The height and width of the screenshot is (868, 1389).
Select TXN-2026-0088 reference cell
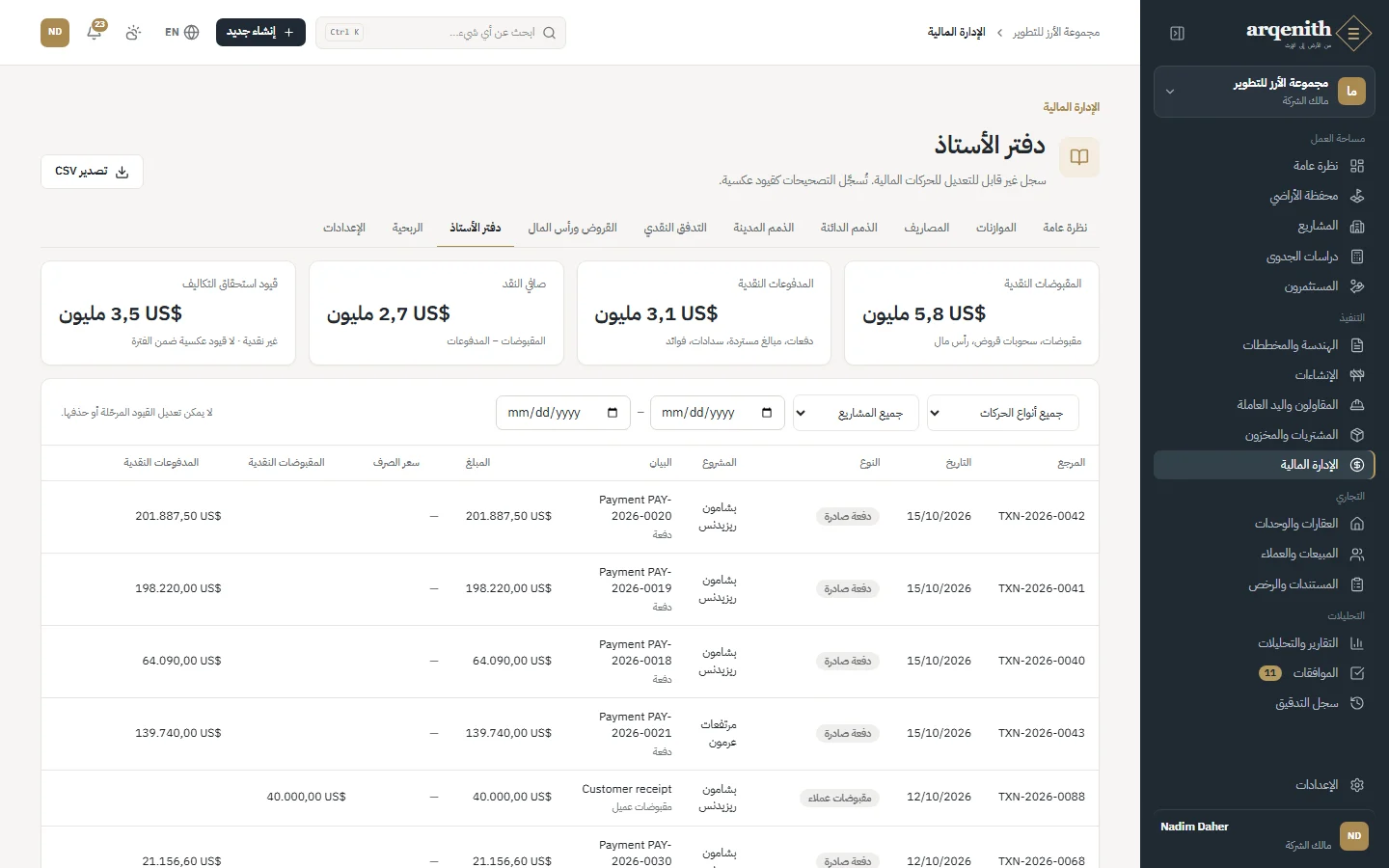click(x=1042, y=797)
